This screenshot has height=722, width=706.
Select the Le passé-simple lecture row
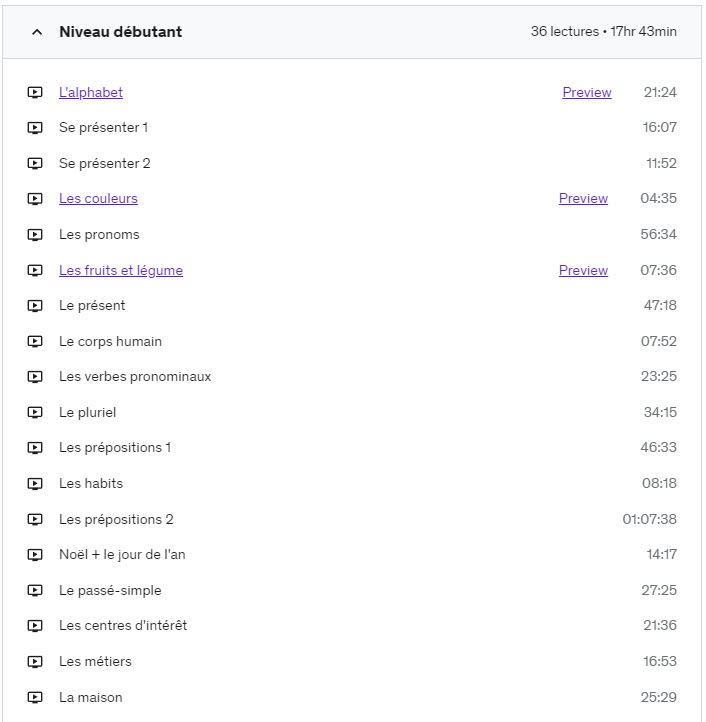pos(110,590)
